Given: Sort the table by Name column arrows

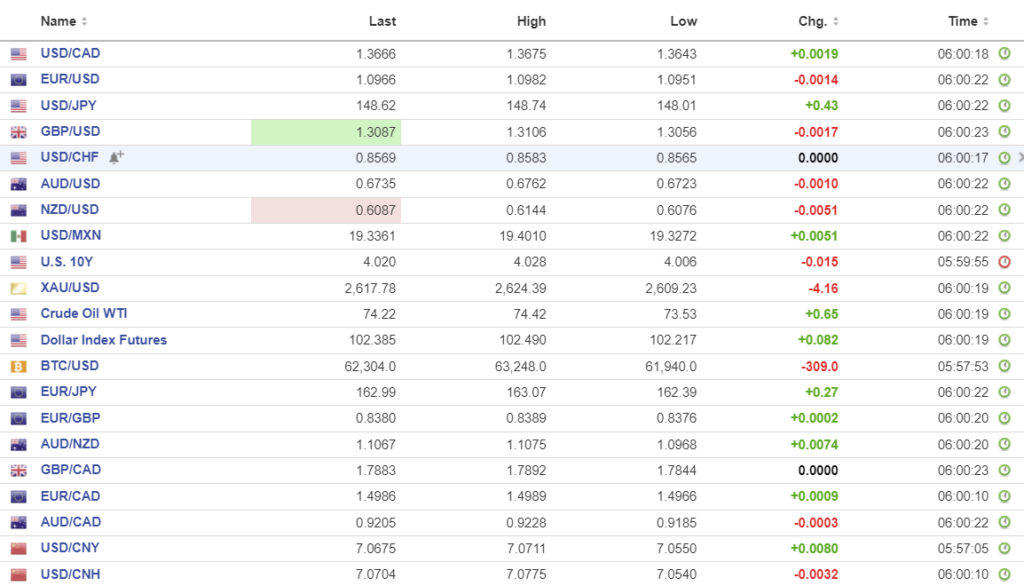Looking at the screenshot, I should point(84,21).
